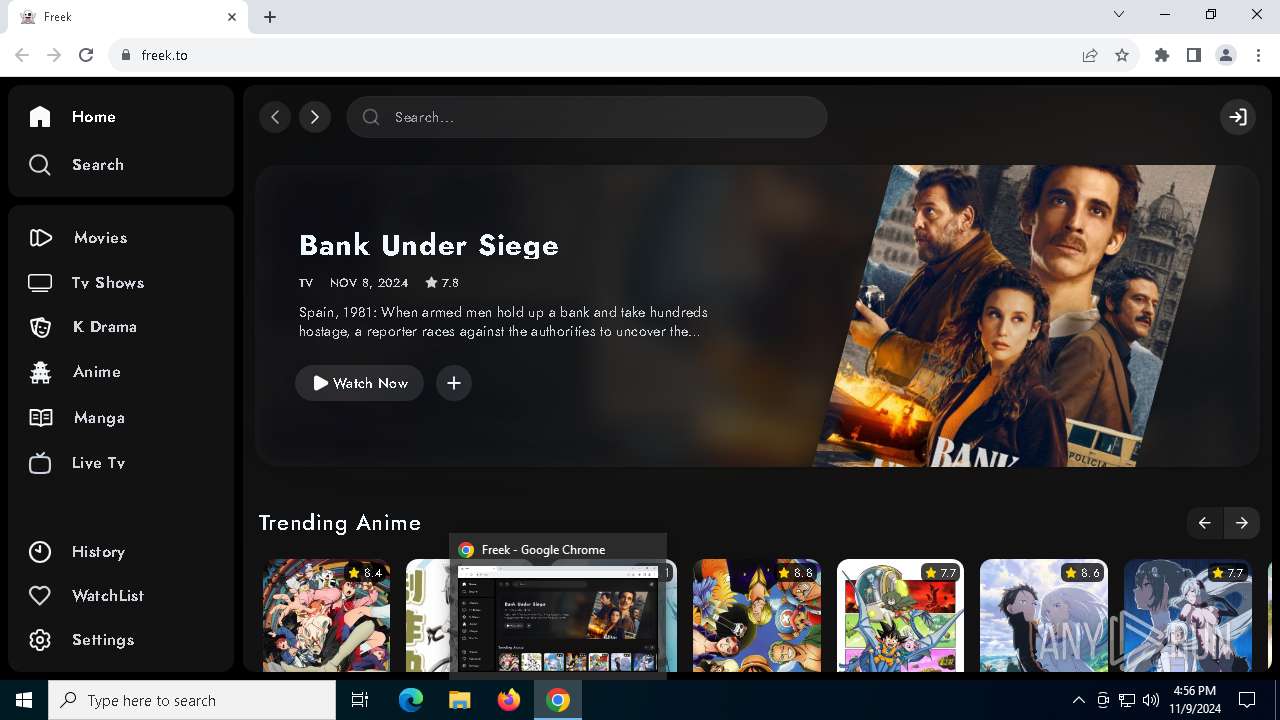Open anime card rated 8.4
This screenshot has width=1280, height=720.
click(x=327, y=615)
